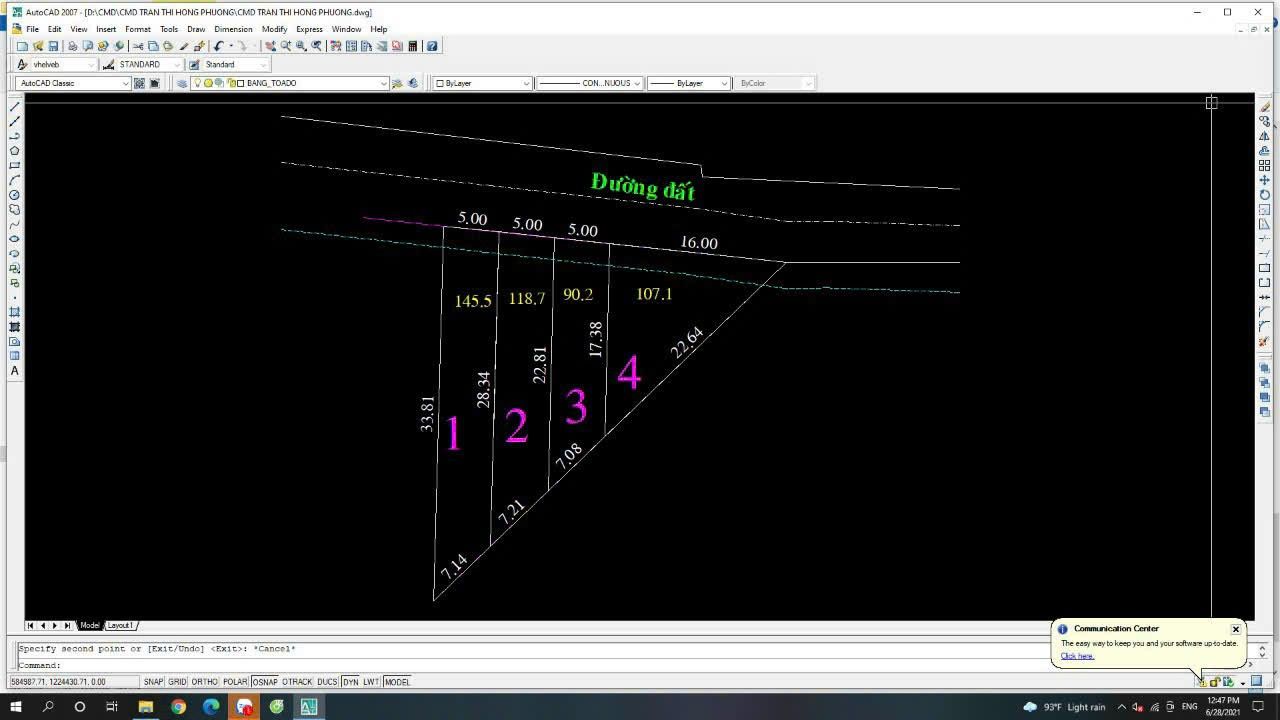Screen dimensions: 1280x720
Task: Expand the linetype control showing CONTINUOUS
Action: (636, 83)
